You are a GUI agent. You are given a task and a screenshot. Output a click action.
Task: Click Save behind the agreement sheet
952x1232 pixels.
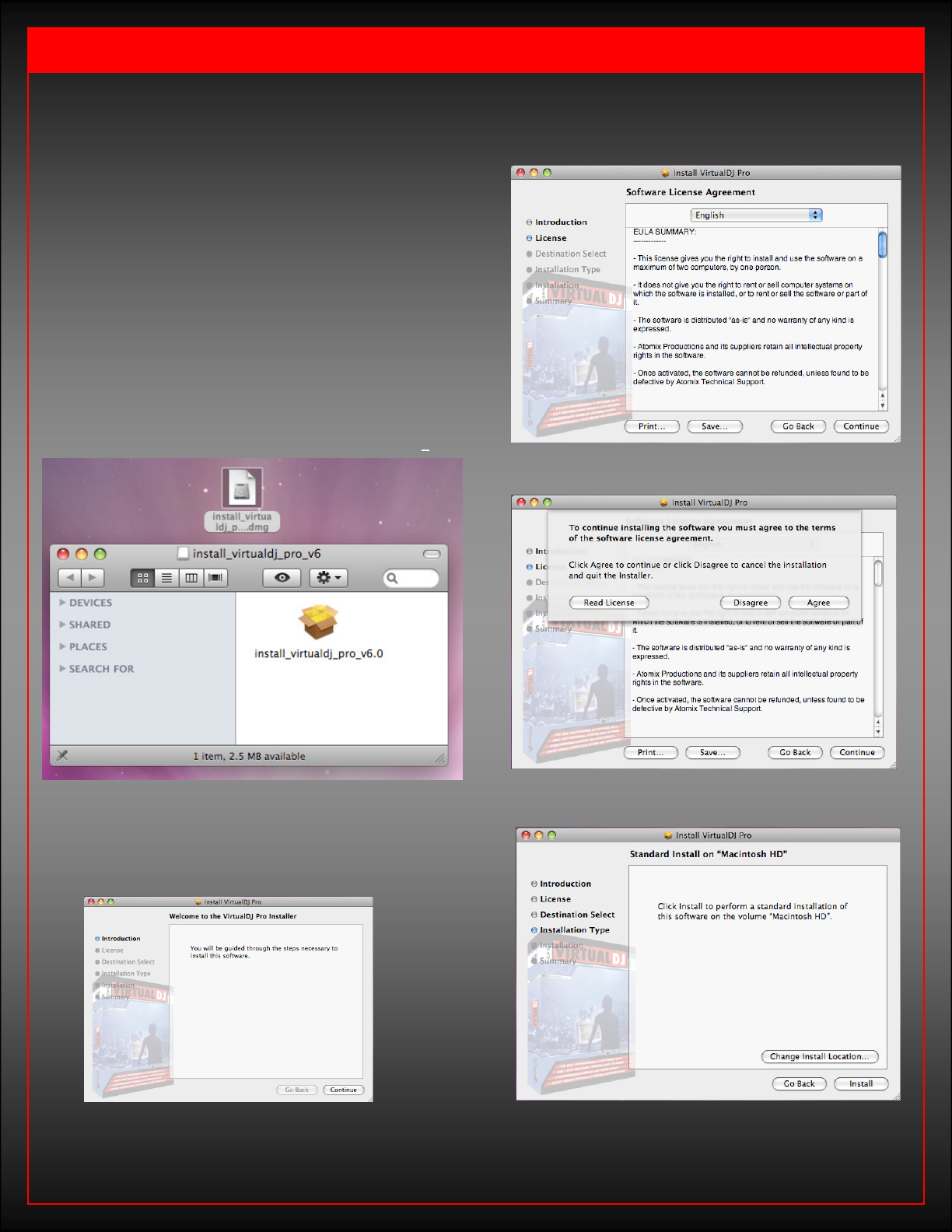712,752
